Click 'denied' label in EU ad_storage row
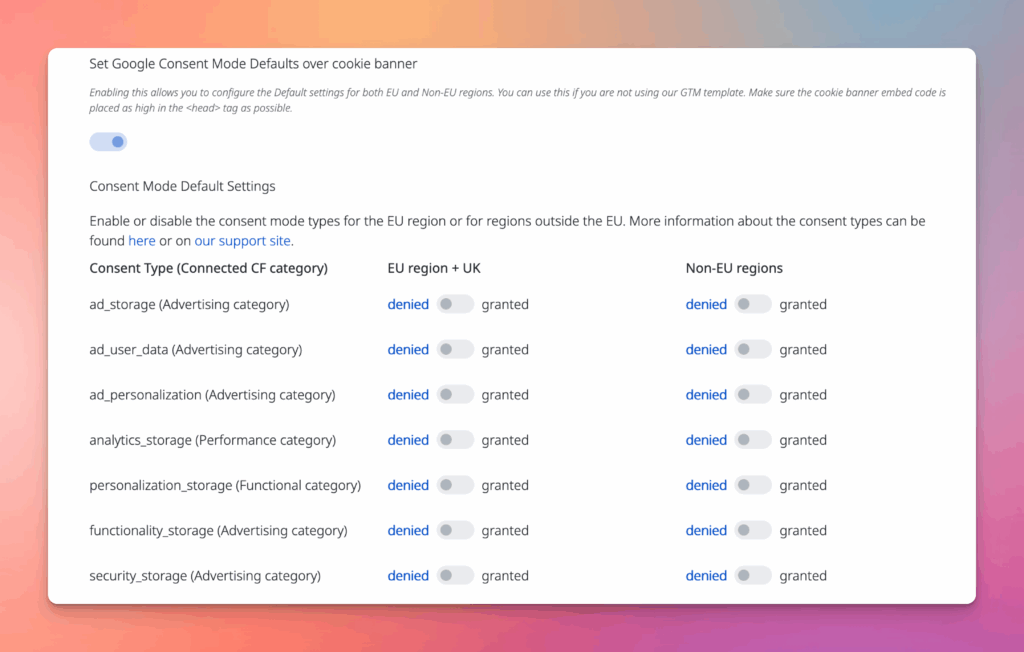1024x652 pixels. [408, 304]
